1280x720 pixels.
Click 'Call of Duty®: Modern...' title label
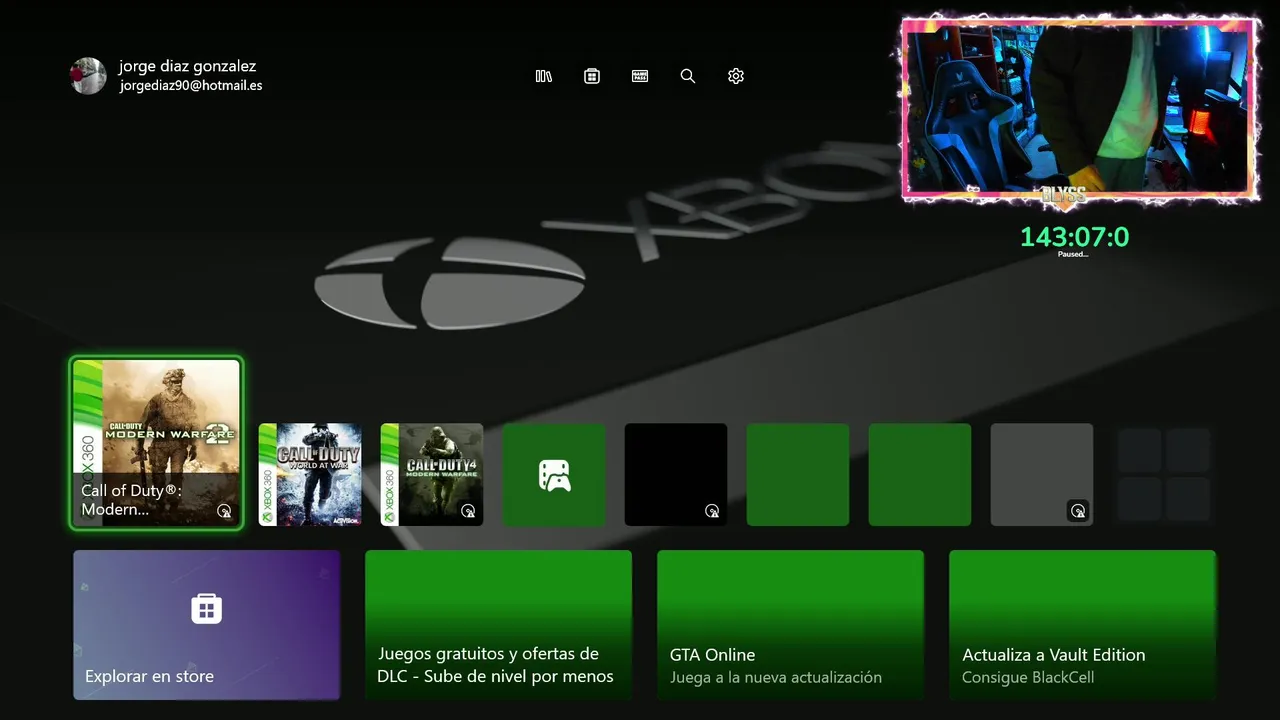(131, 500)
